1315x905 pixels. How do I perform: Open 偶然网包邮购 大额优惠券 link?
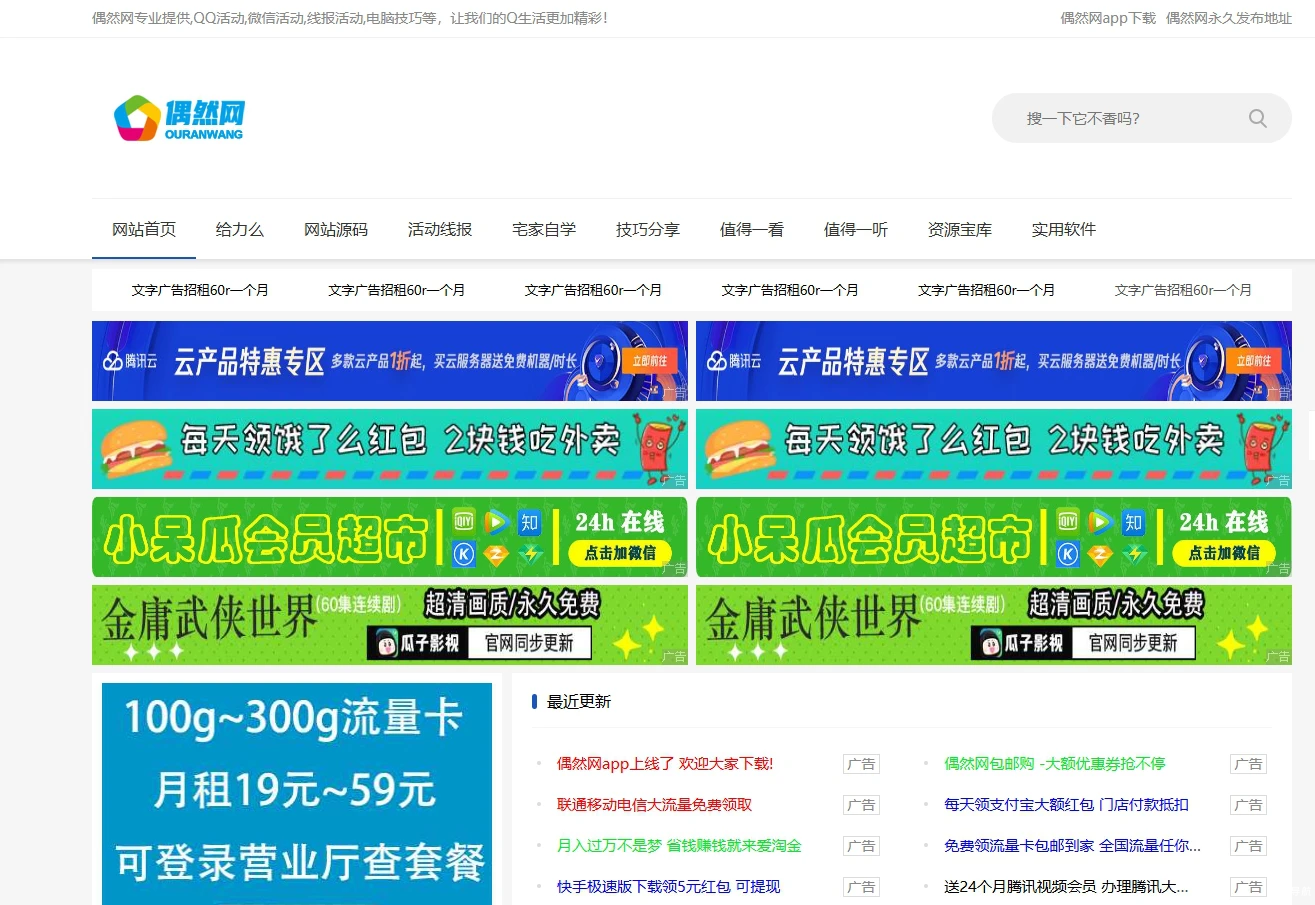pyautogui.click(x=1055, y=764)
